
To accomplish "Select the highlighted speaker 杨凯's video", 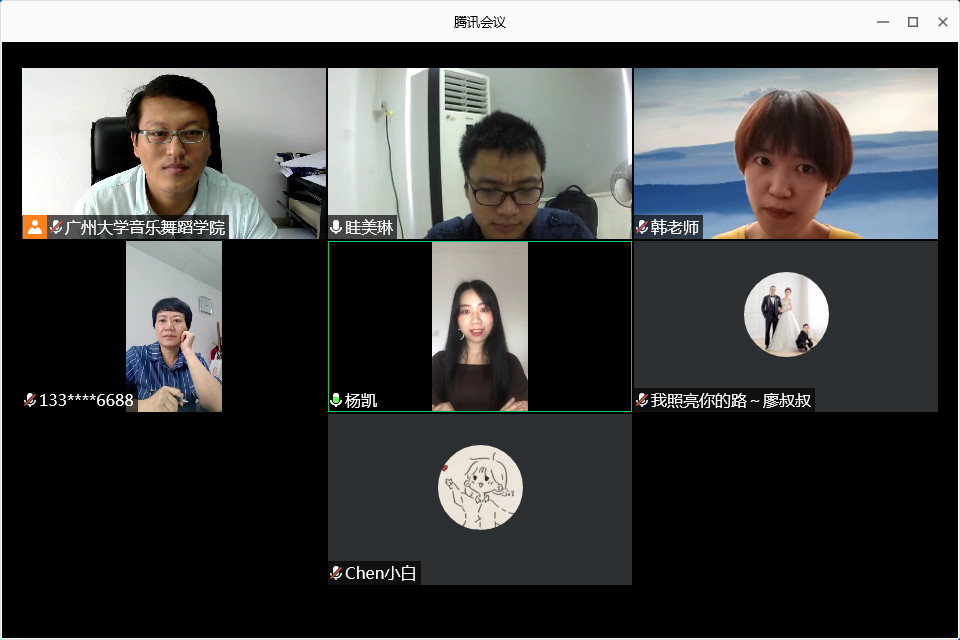I will coord(479,326).
